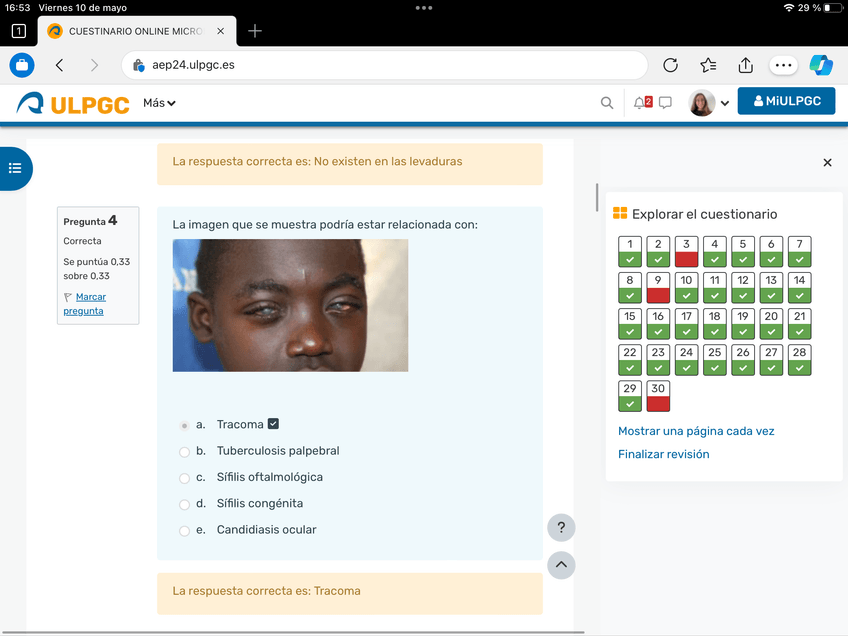This screenshot has width=848, height=636.
Task: Expand the Más dropdown menu
Action: [x=159, y=103]
